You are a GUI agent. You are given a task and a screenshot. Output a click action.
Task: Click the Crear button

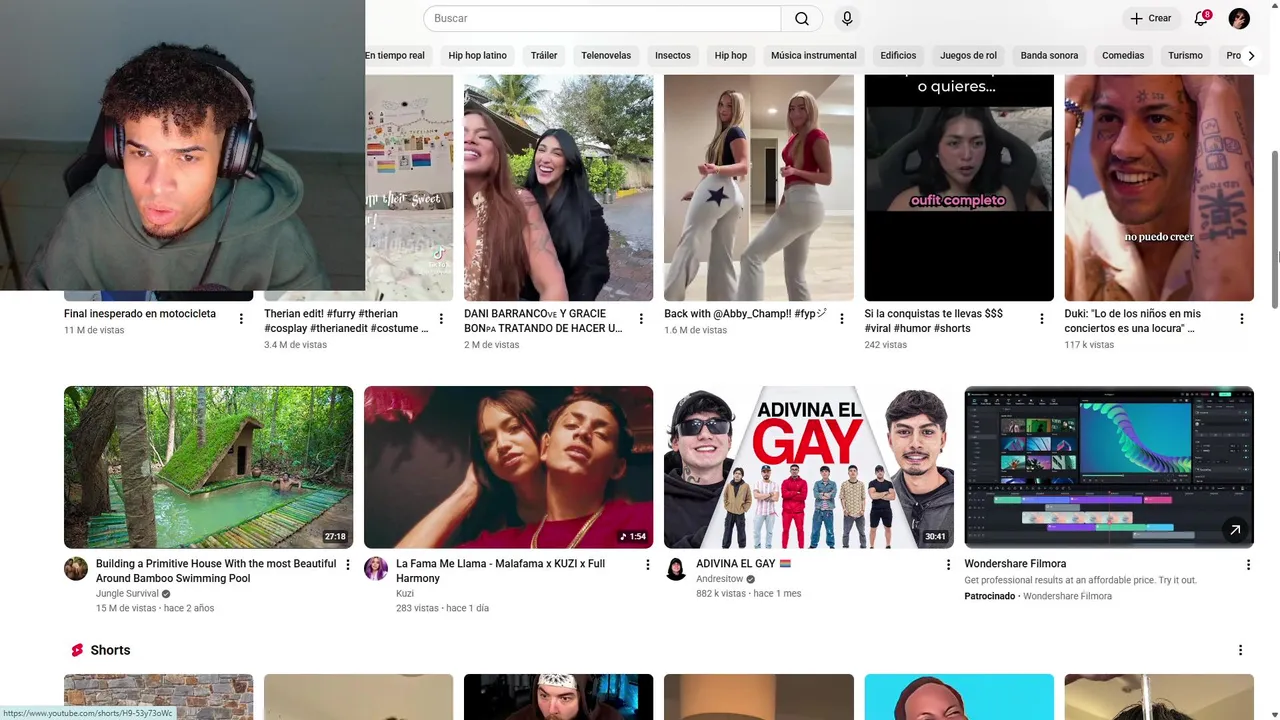(1150, 18)
